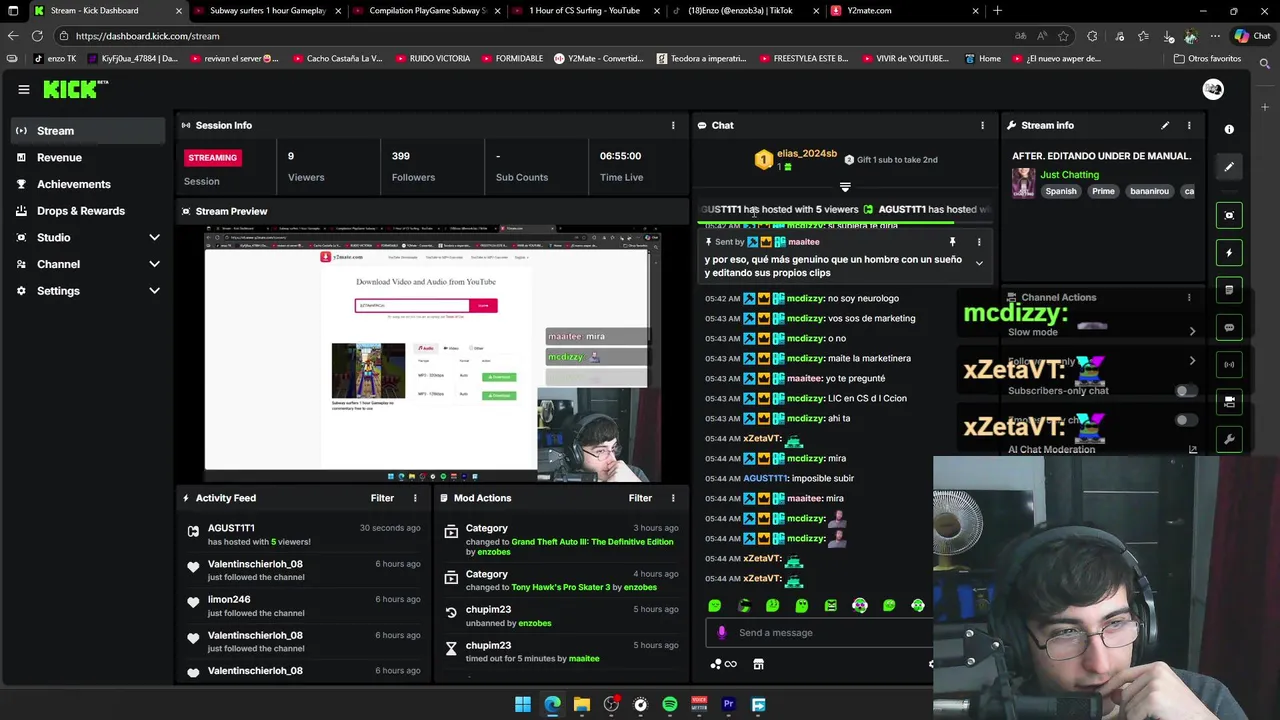Click limon246 in the Activity Feed

(229, 599)
